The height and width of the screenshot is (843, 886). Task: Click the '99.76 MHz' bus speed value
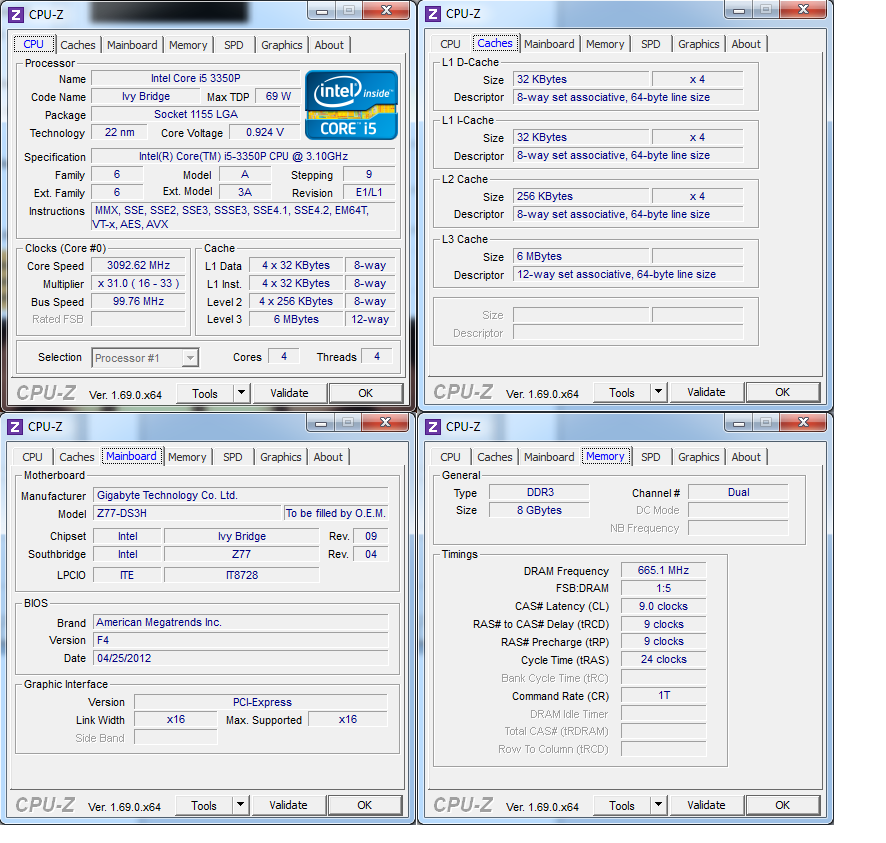(x=138, y=302)
